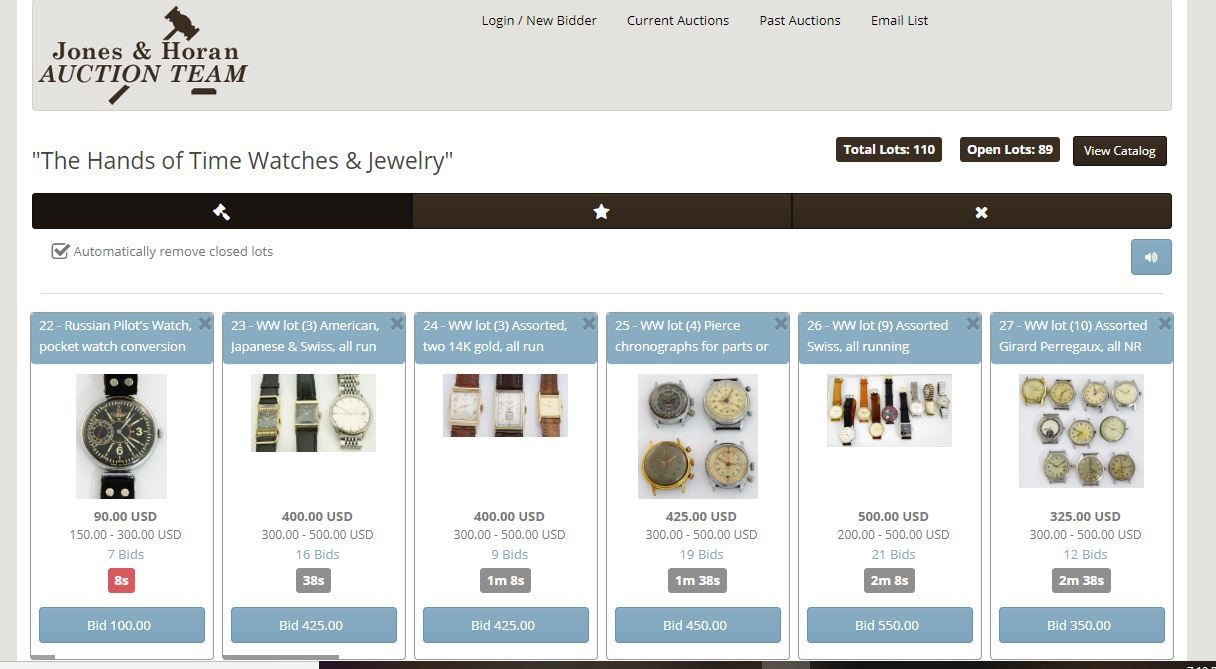The width and height of the screenshot is (1216, 669).
Task: Open the X removed lots tab
Action: 981,211
